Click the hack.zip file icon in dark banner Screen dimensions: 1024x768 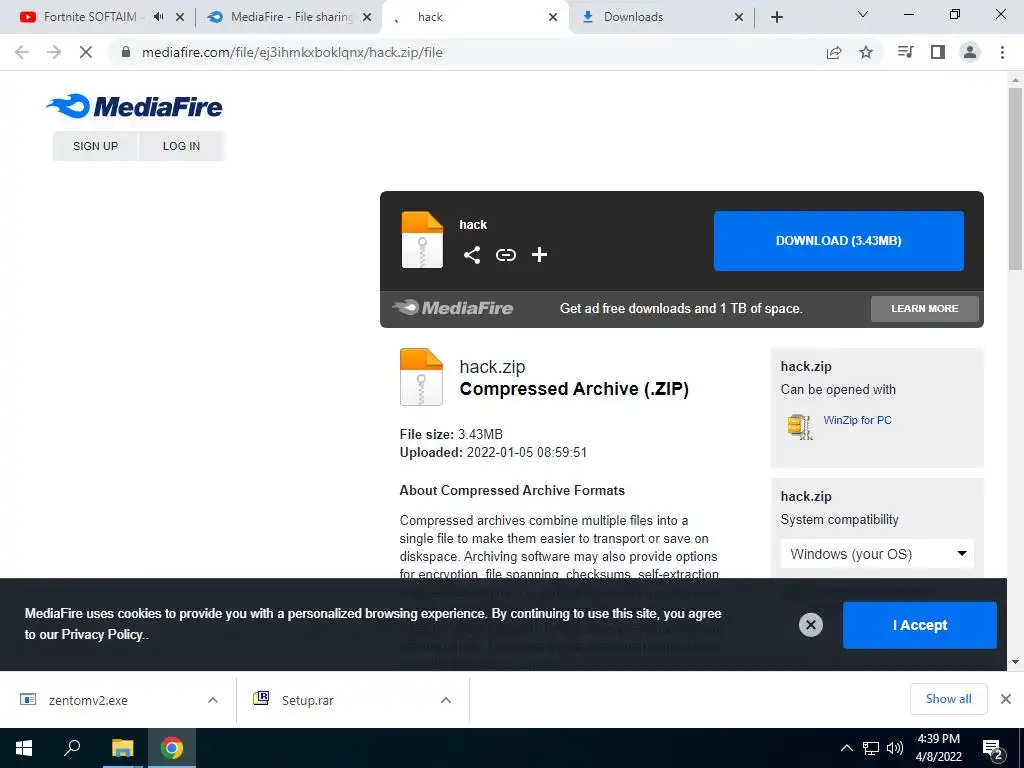pos(422,240)
